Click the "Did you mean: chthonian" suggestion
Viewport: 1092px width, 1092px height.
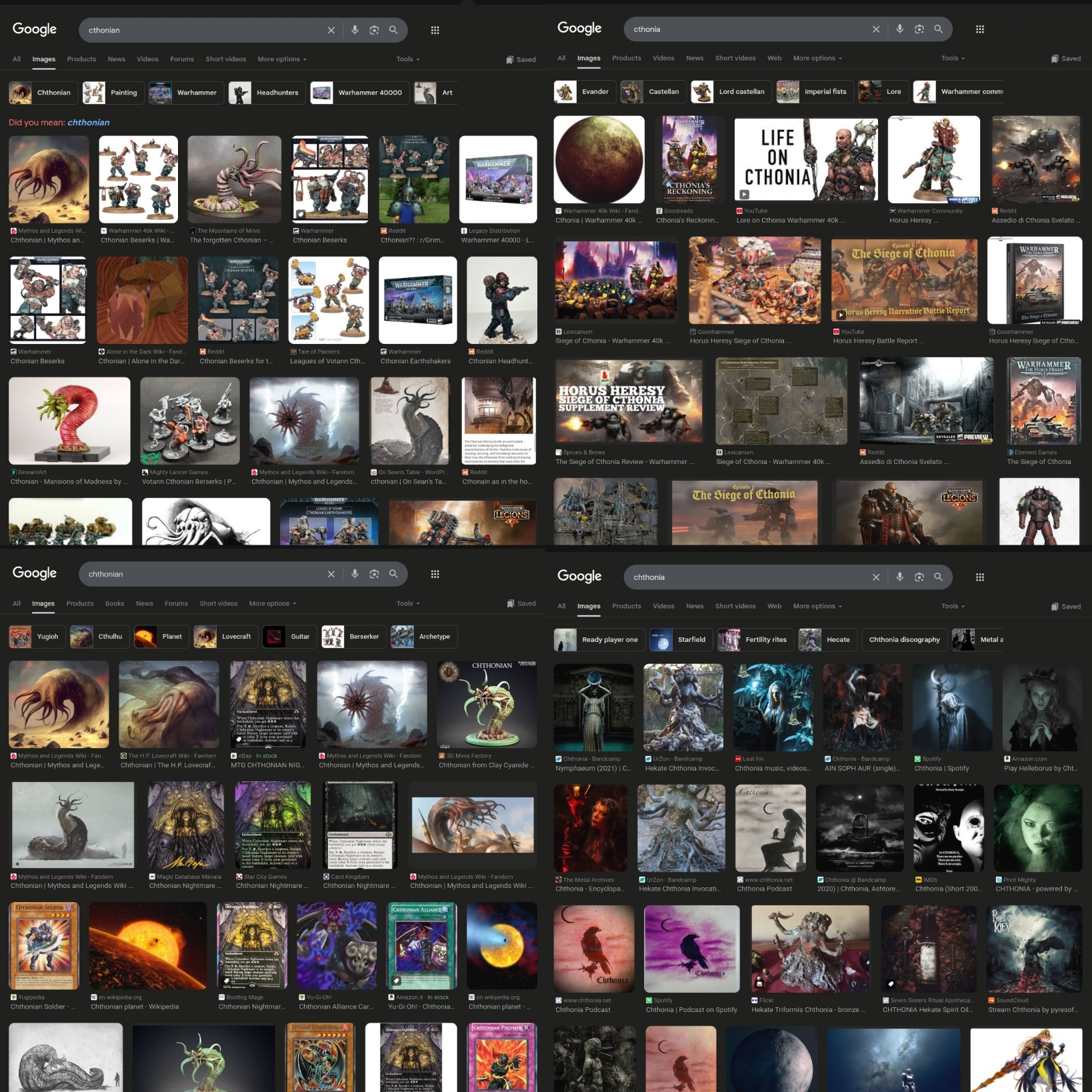(x=59, y=123)
